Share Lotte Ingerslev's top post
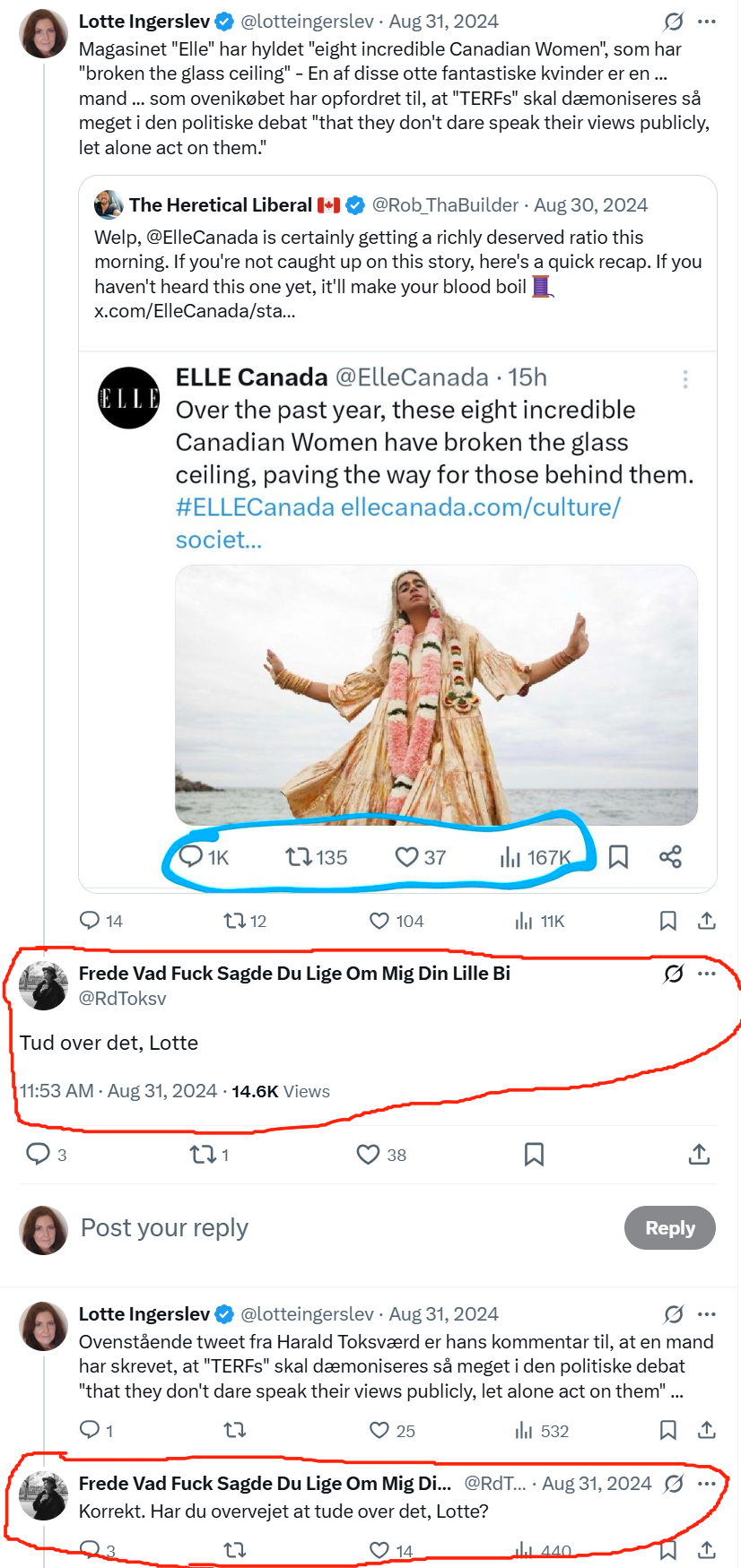 [707, 921]
